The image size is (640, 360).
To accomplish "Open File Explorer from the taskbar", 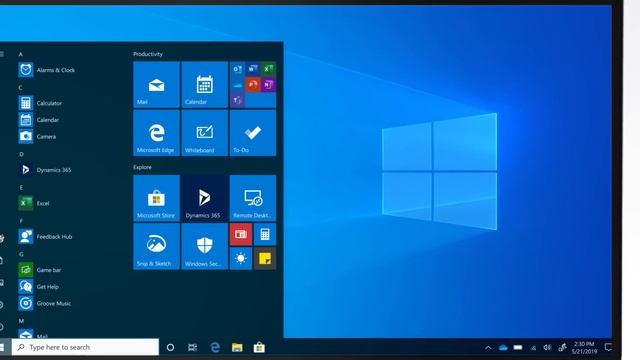I will [x=237, y=347].
